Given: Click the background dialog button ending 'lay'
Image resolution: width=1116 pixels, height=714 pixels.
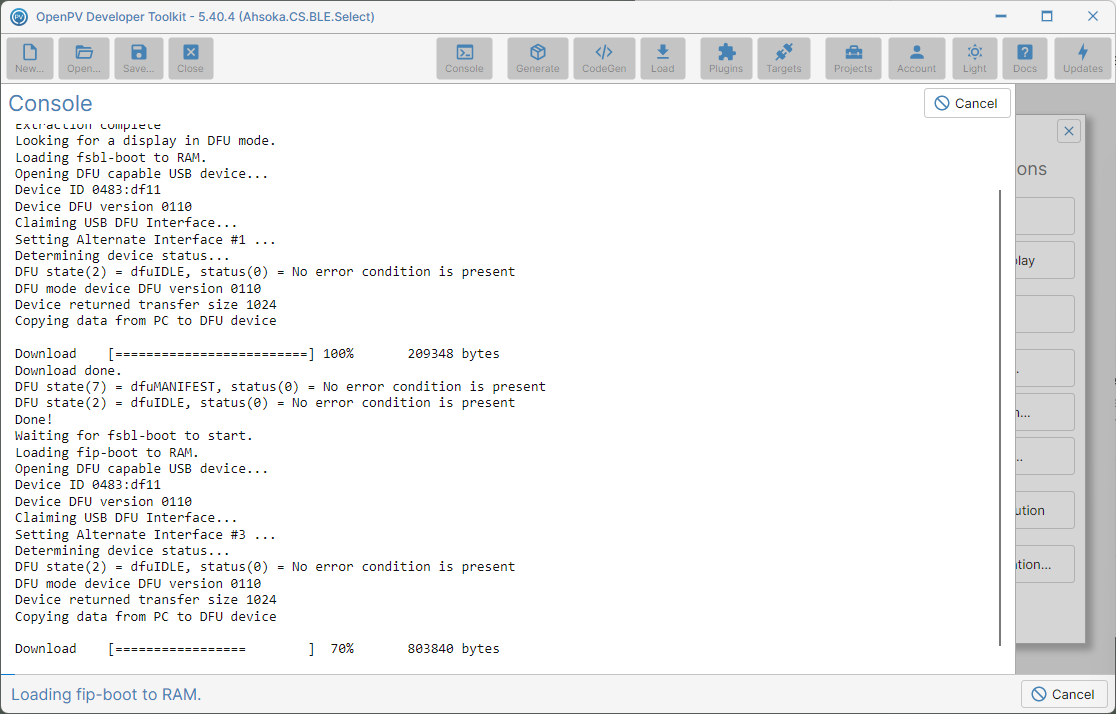Looking at the screenshot, I should click(1044, 261).
